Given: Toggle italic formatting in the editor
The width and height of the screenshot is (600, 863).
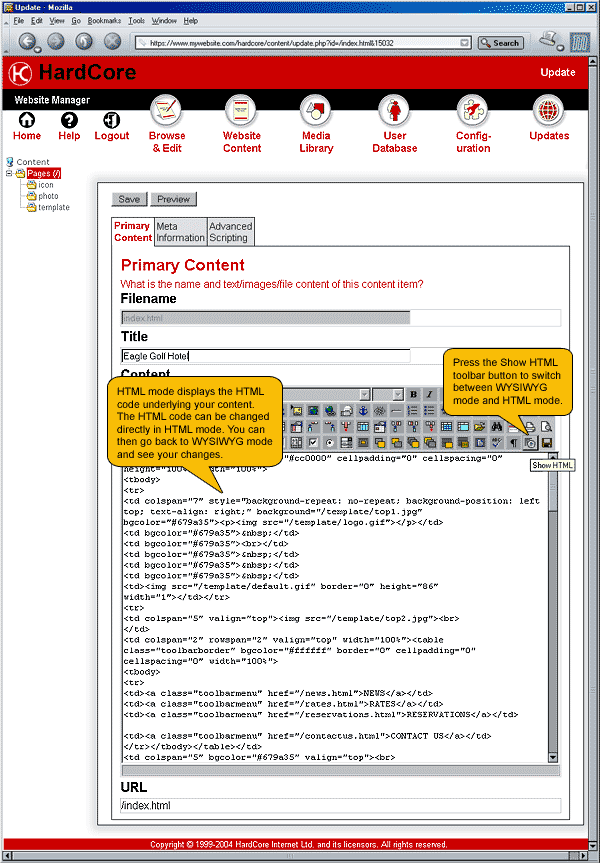Looking at the screenshot, I should tap(429, 394).
